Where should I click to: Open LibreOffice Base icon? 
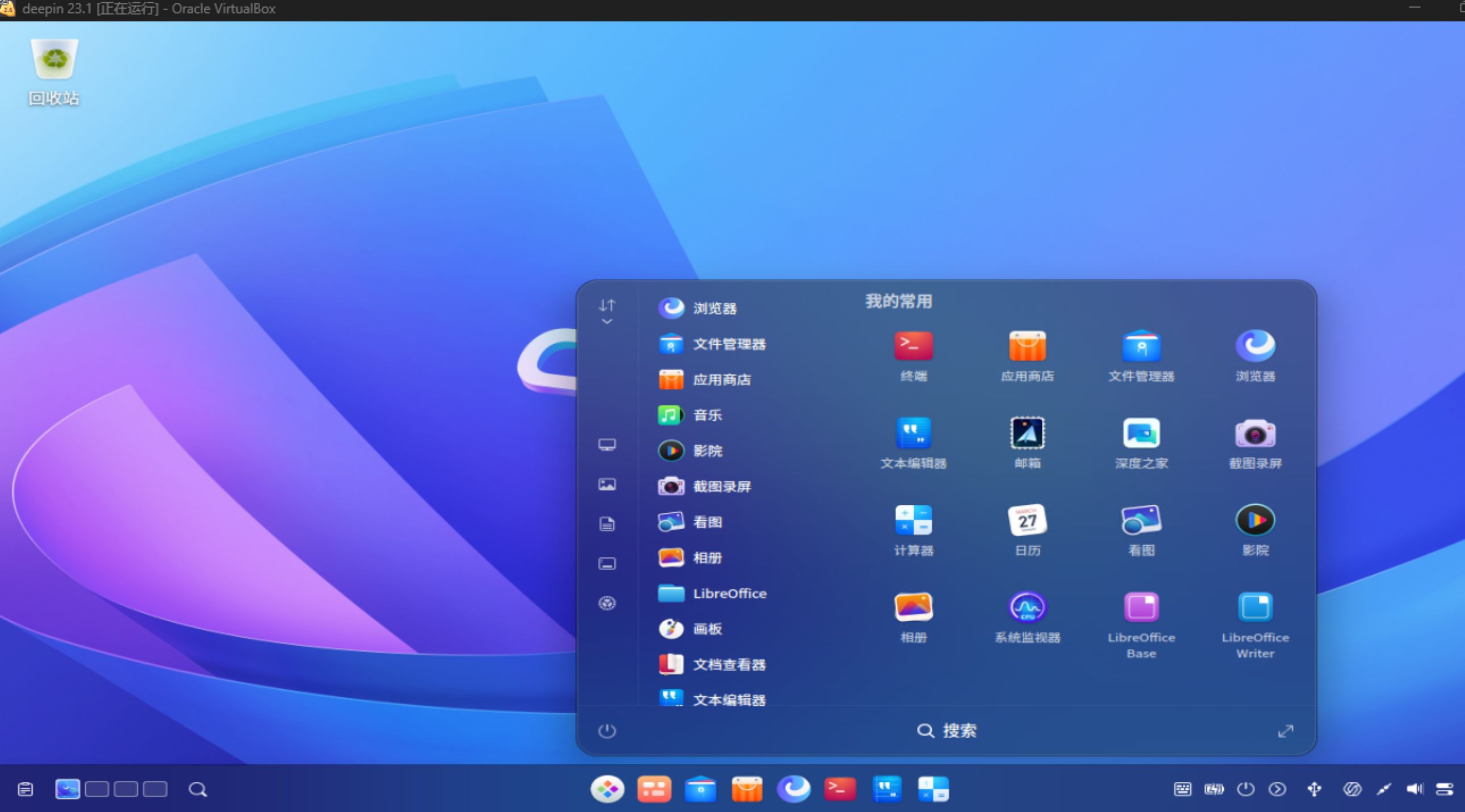1141,608
